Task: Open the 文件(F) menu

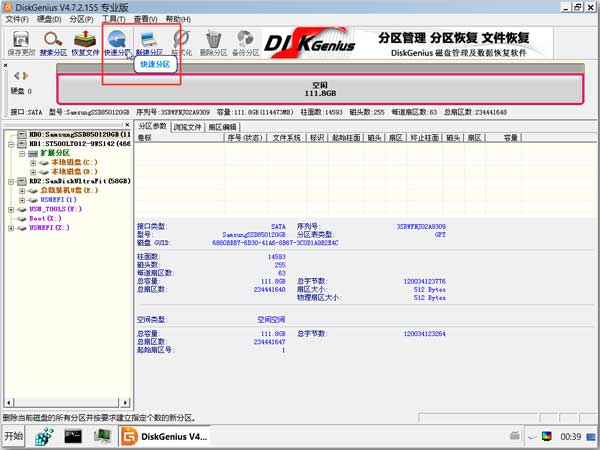Action: [17, 19]
